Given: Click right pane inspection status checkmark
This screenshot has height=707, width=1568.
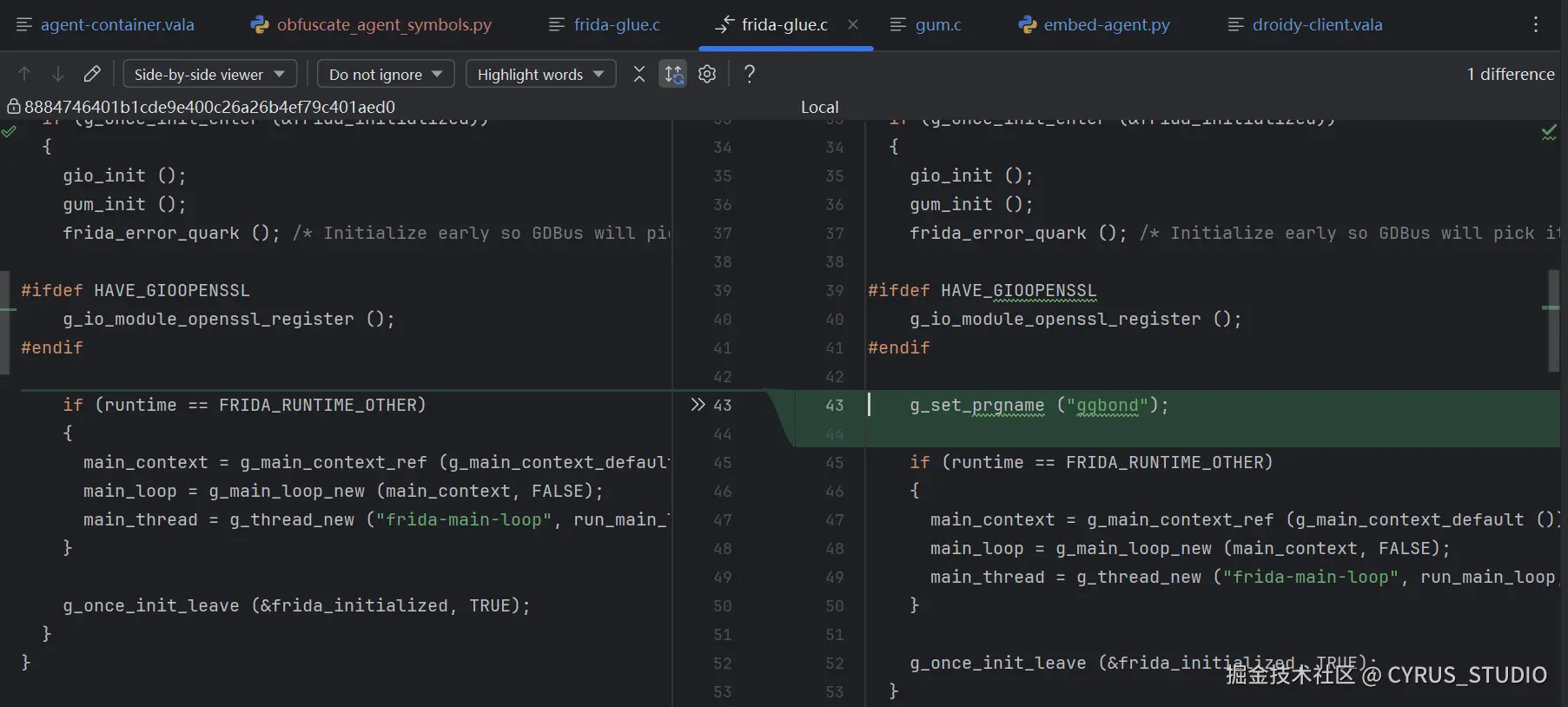Looking at the screenshot, I should [1549, 132].
